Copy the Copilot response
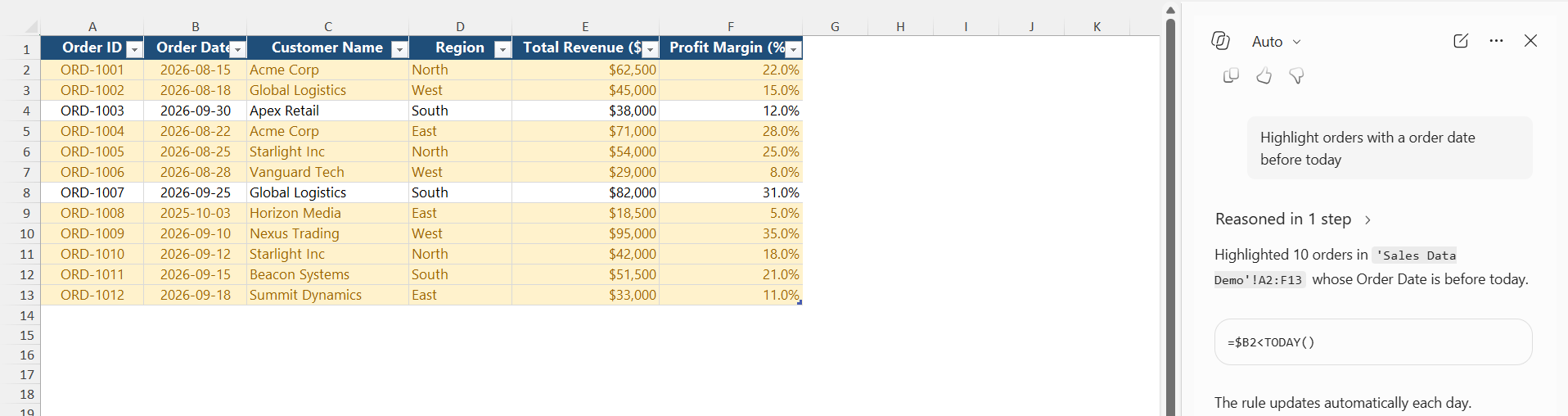This screenshot has height=416, width=1568. point(1231,76)
